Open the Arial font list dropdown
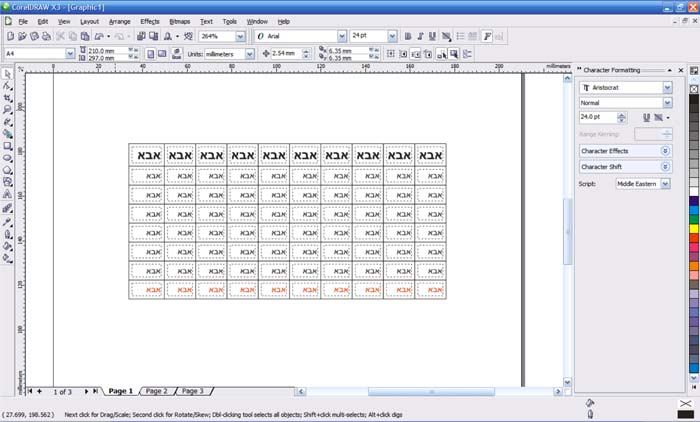Viewport: 700px width, 422px height. point(342,36)
